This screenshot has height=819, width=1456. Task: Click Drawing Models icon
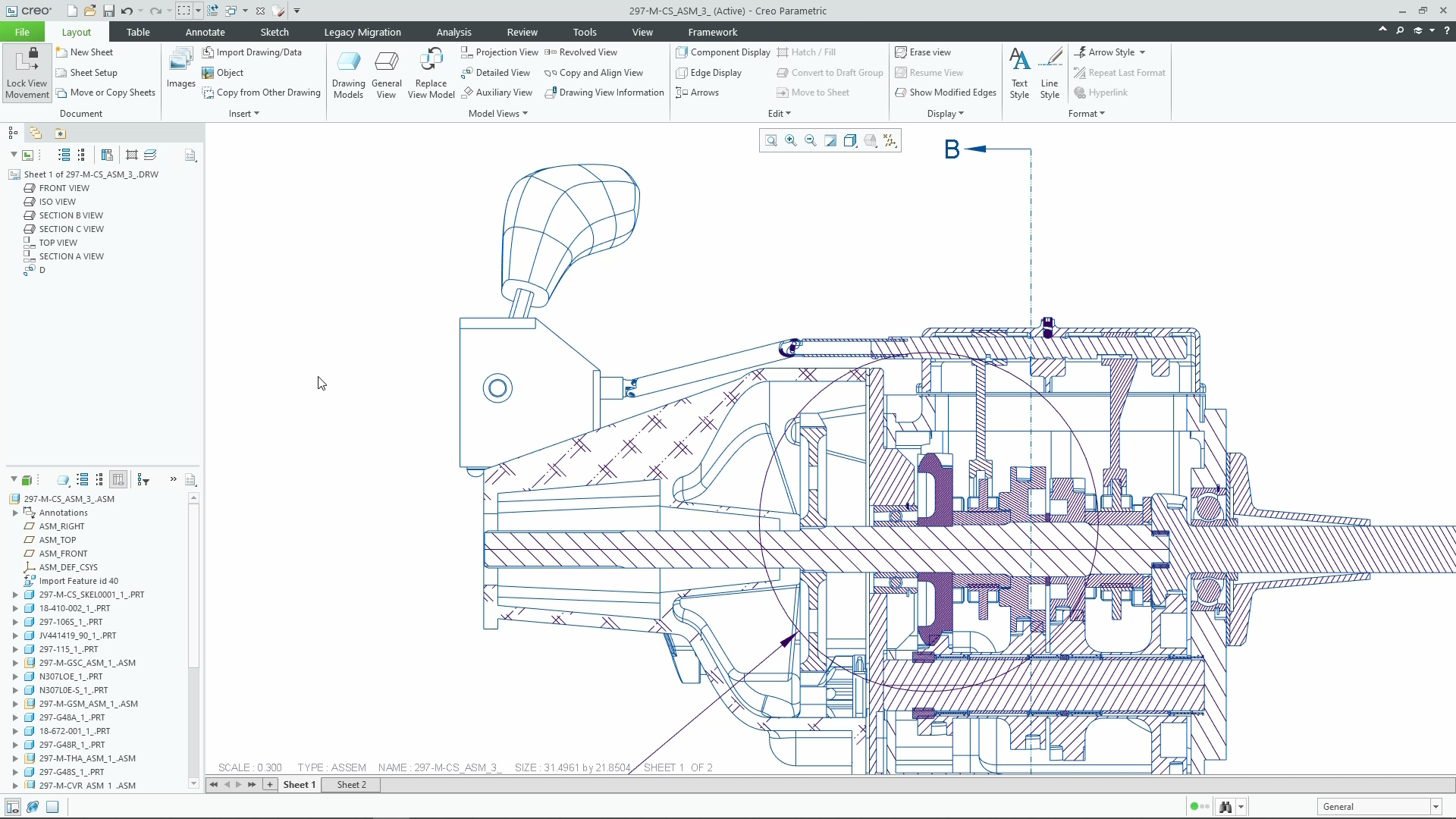pos(348,73)
